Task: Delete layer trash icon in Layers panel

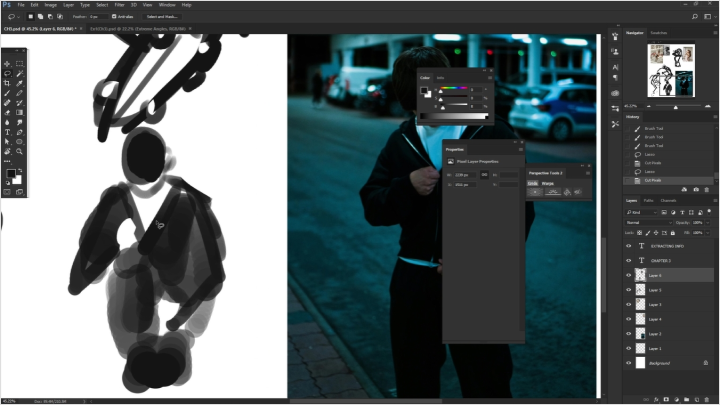Action: point(707,399)
